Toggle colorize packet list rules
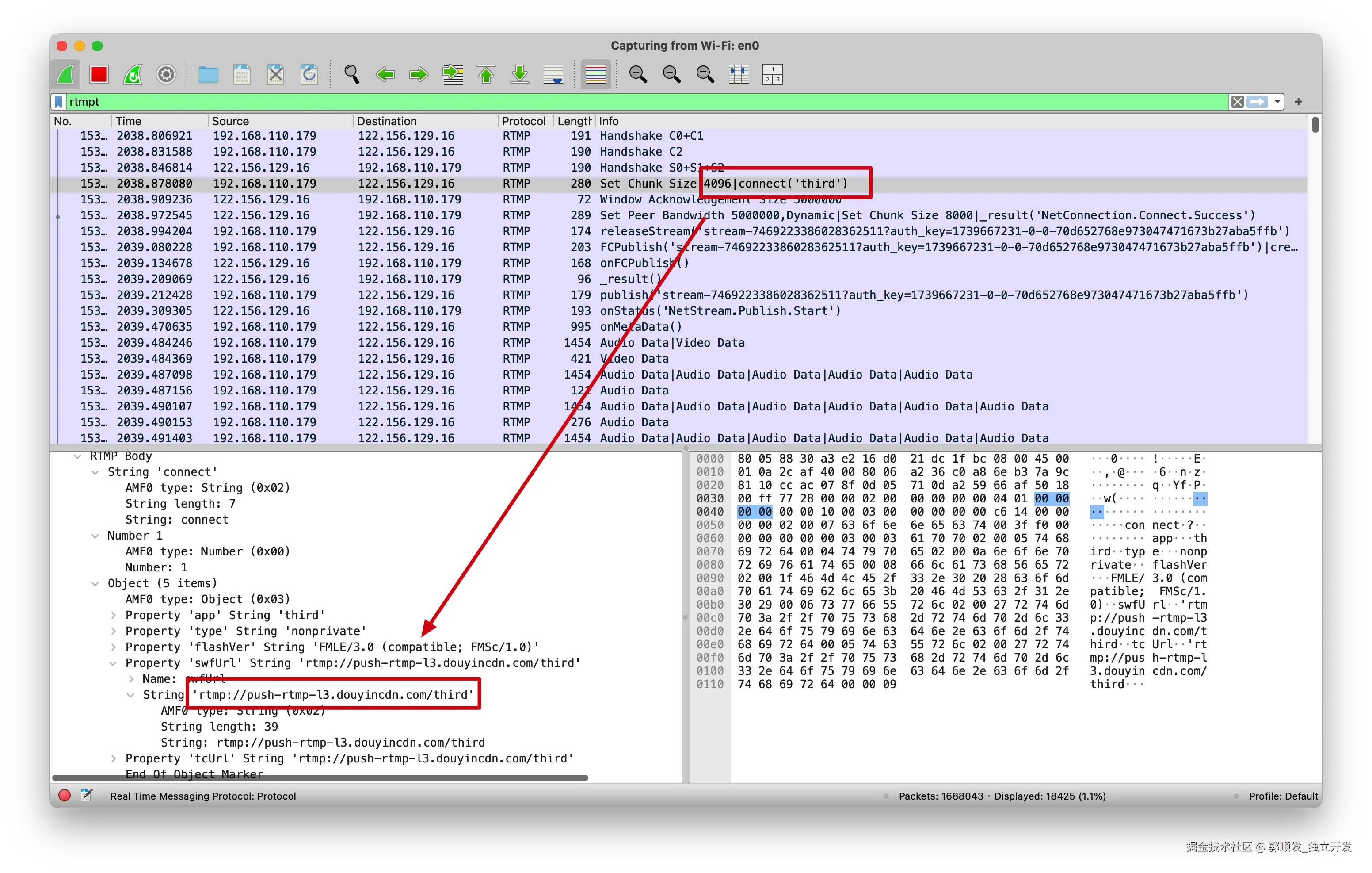Image resolution: width=1372 pixels, height=873 pixels. pyautogui.click(x=595, y=75)
